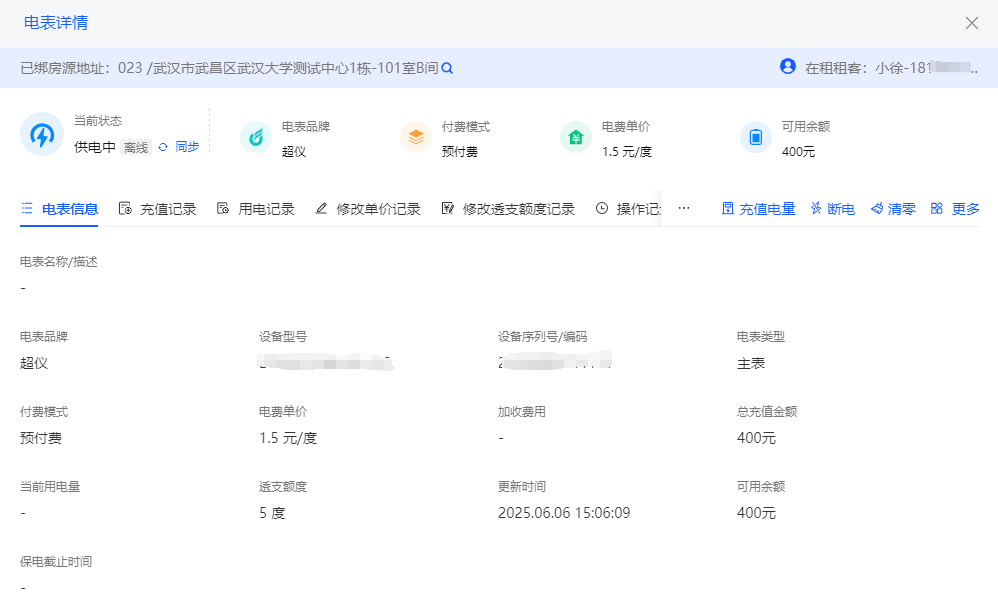Switch to the 用电记录 tab

(256, 209)
